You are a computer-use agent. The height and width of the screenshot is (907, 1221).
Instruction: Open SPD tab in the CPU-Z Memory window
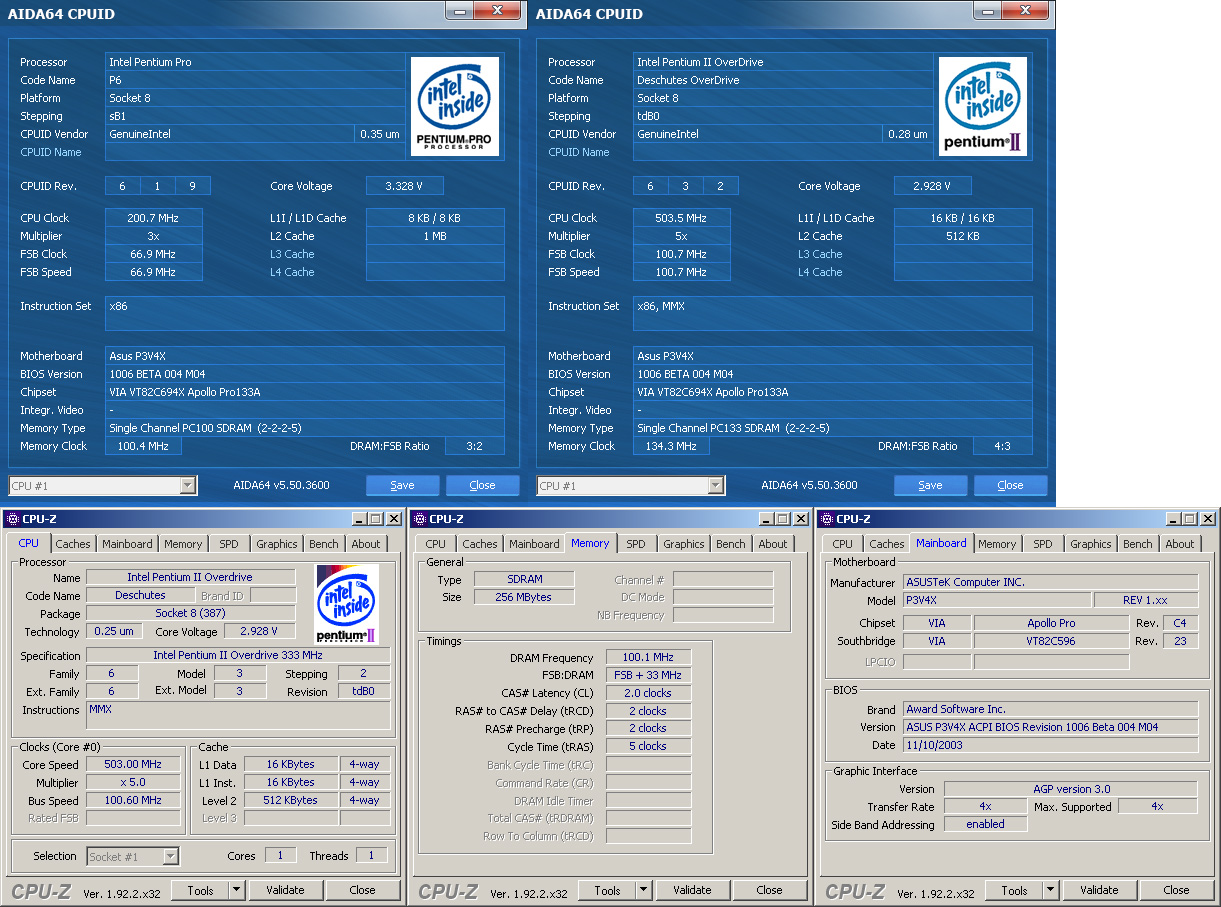636,544
